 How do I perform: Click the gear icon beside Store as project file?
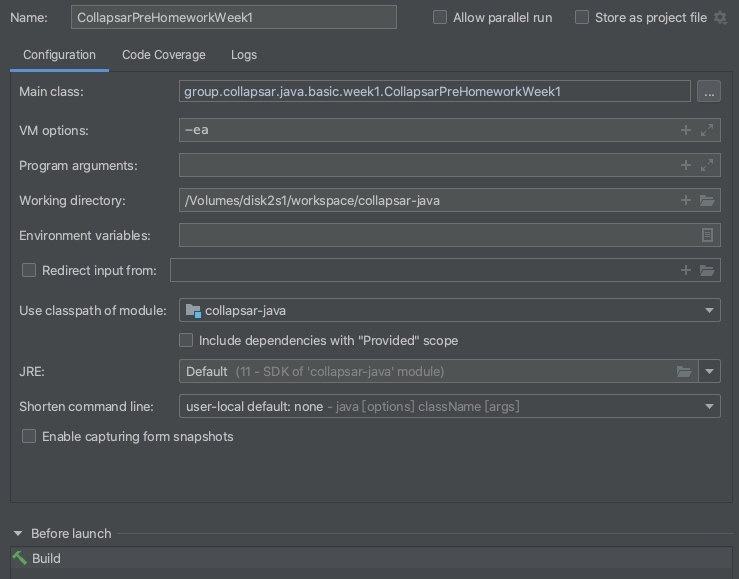[x=720, y=17]
